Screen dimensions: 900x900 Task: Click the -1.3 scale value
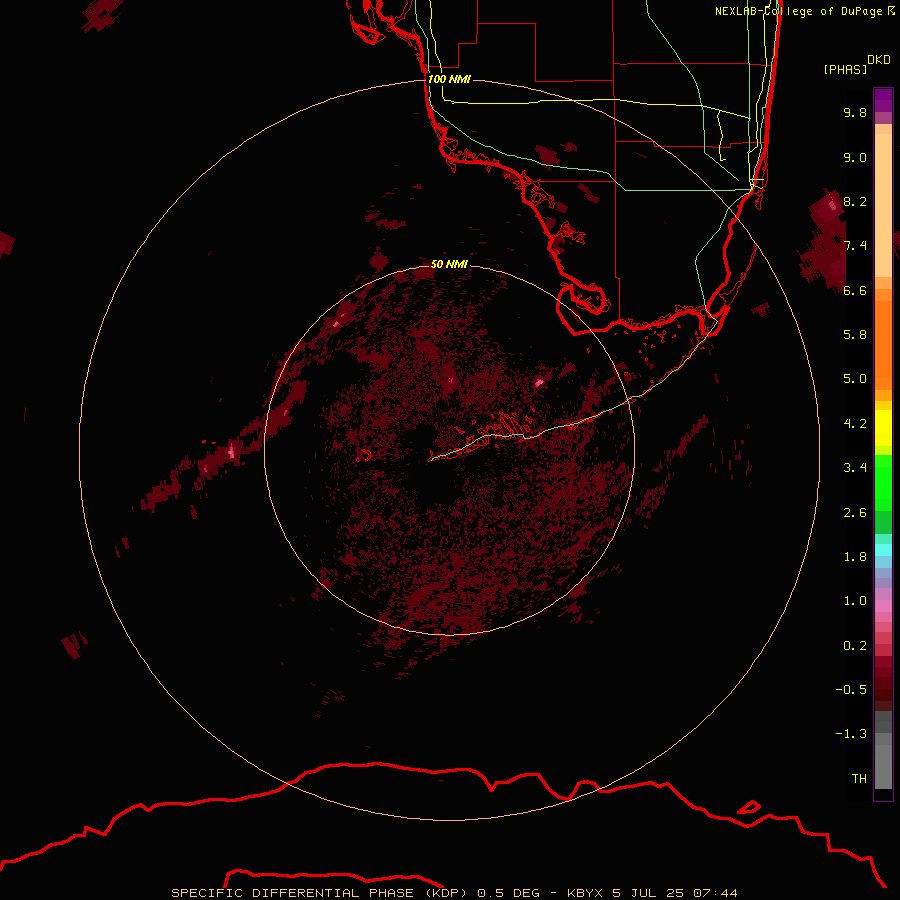coord(851,734)
